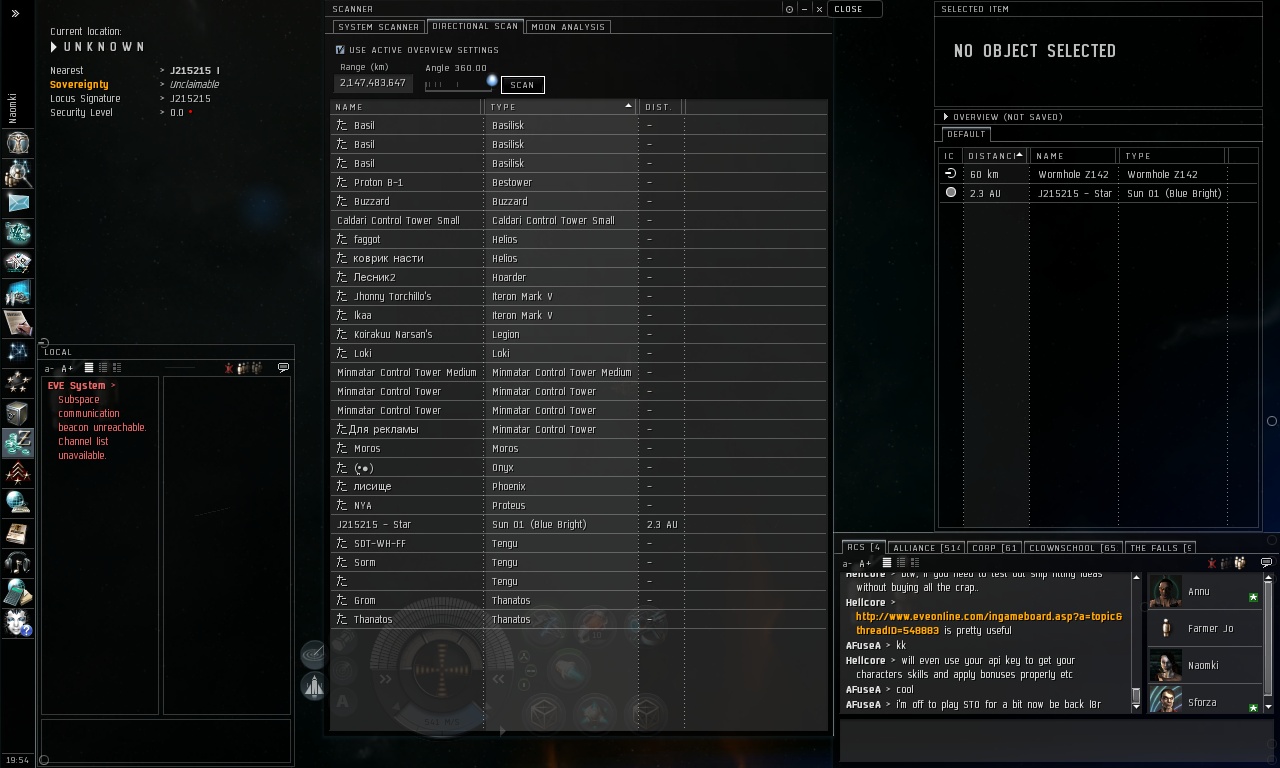Screen dimensions: 1280x768
Task: Expand the Current location UNKNOWN triangle
Action: [54, 47]
